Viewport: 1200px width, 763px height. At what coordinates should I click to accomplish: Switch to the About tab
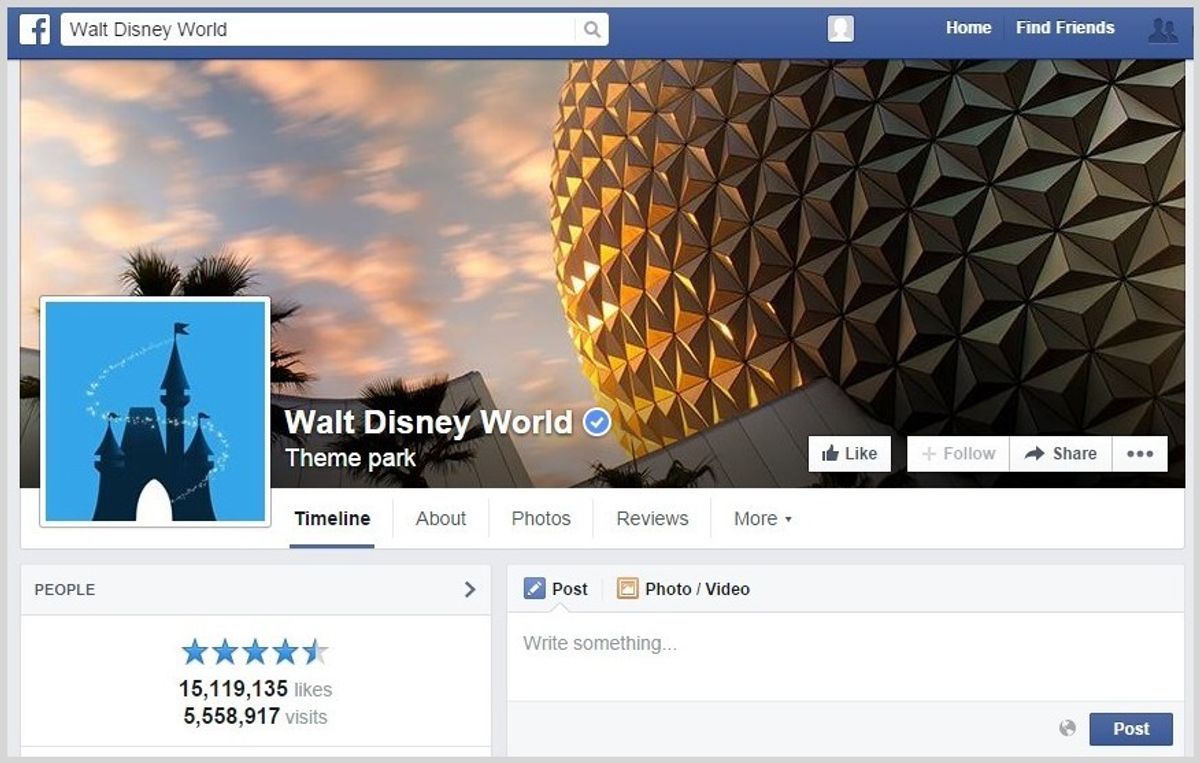[x=441, y=519]
